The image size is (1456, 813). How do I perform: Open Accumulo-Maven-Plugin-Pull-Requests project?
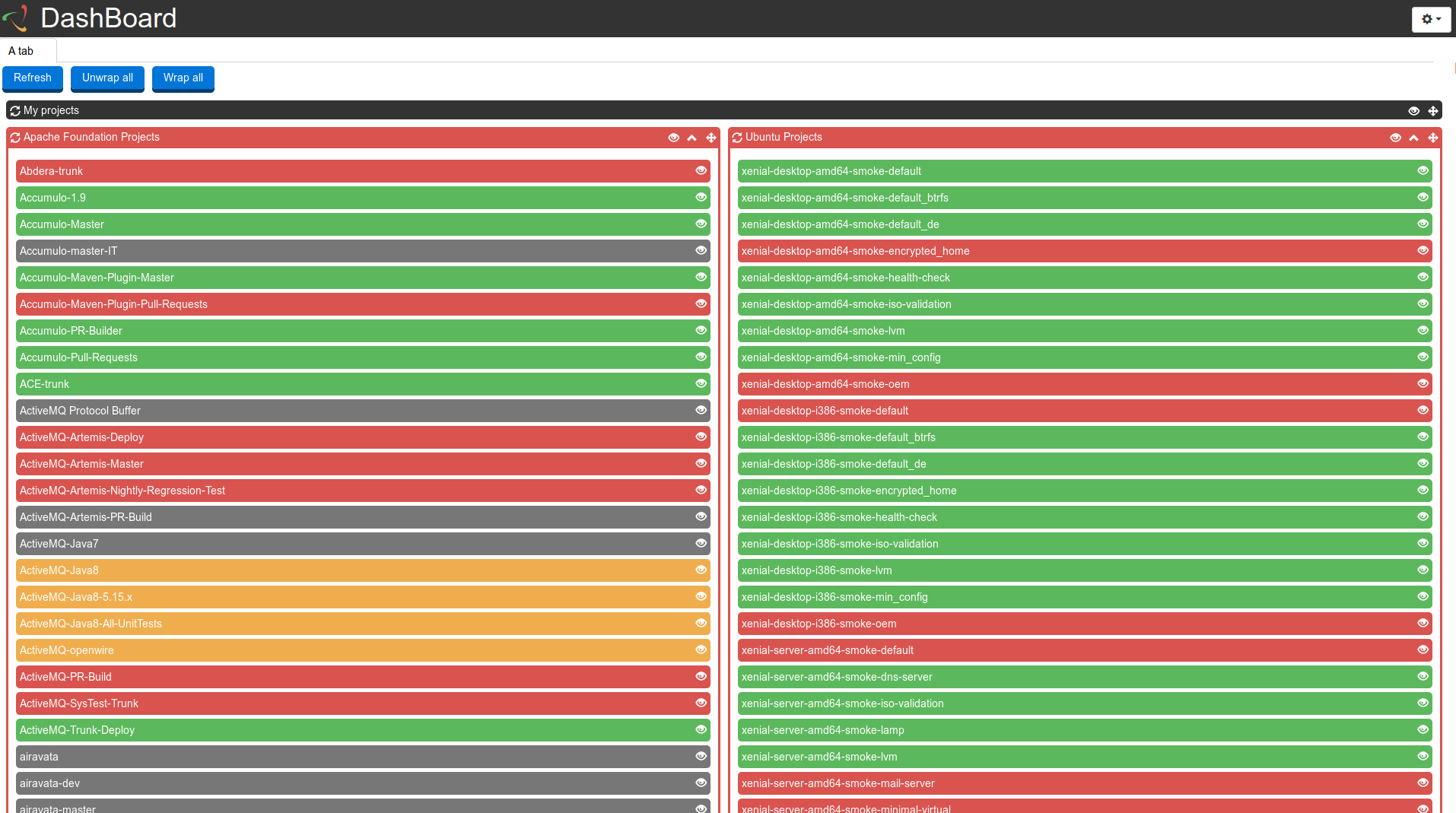pyautogui.click(x=363, y=304)
